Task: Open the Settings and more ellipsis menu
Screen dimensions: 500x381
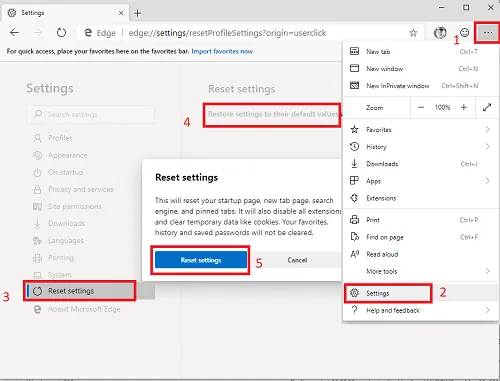Action: (x=488, y=33)
